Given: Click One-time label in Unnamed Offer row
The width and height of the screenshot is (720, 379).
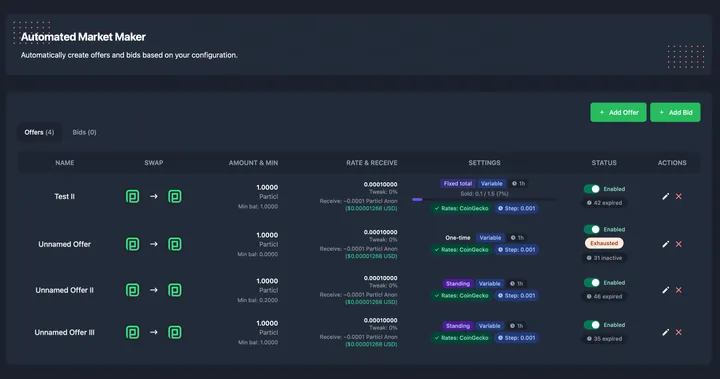Looking at the screenshot, I should point(458,238).
